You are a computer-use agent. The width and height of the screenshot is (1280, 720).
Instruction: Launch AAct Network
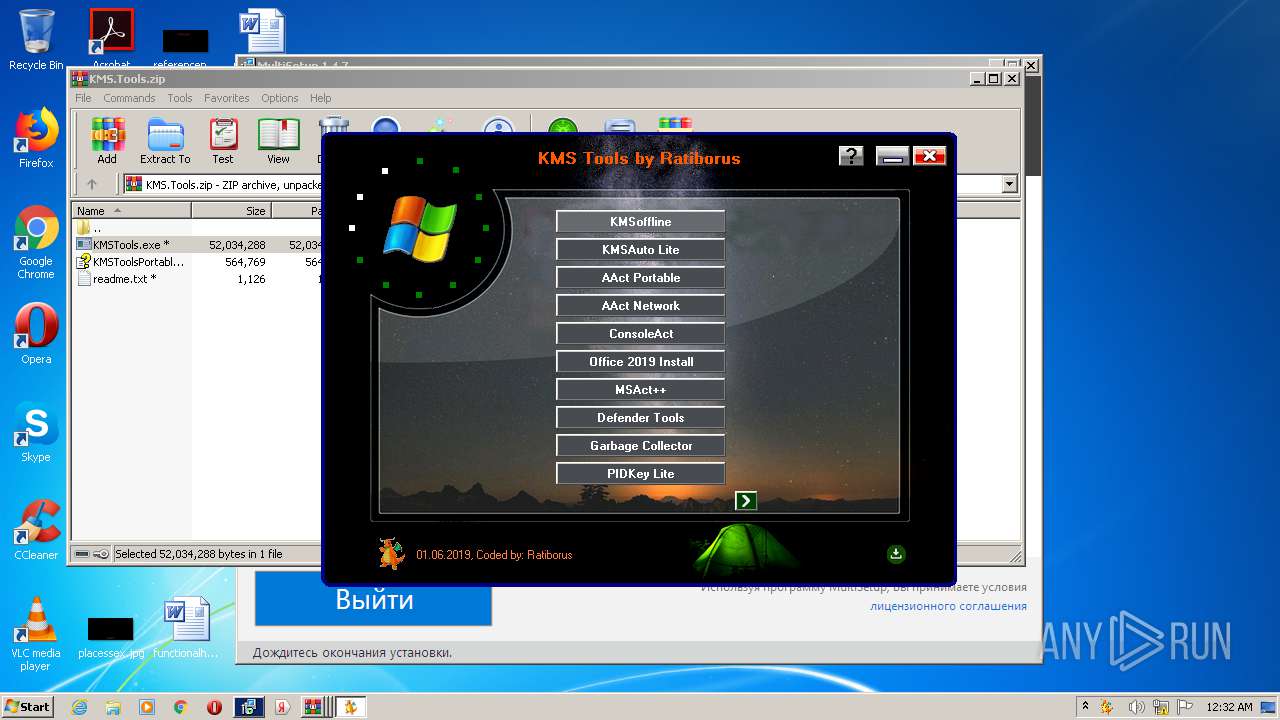click(641, 306)
